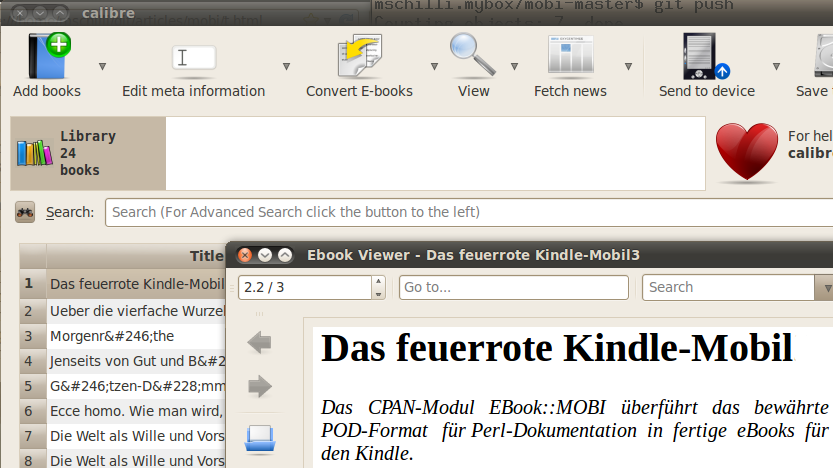
Task: Go forward with viewer right arrow
Action: [259, 386]
